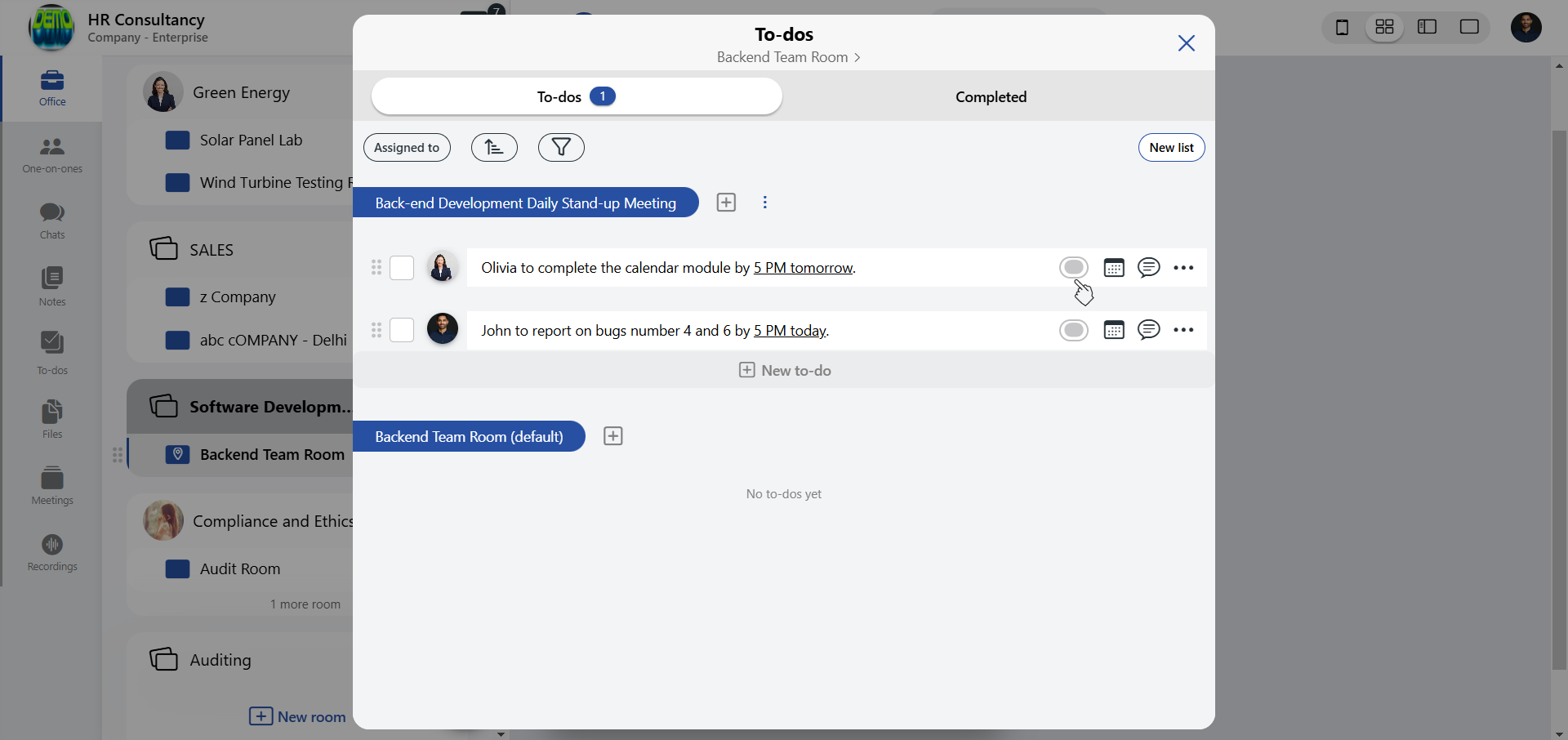
Task: Toggle the switch on John's to-do
Action: coord(1074,330)
